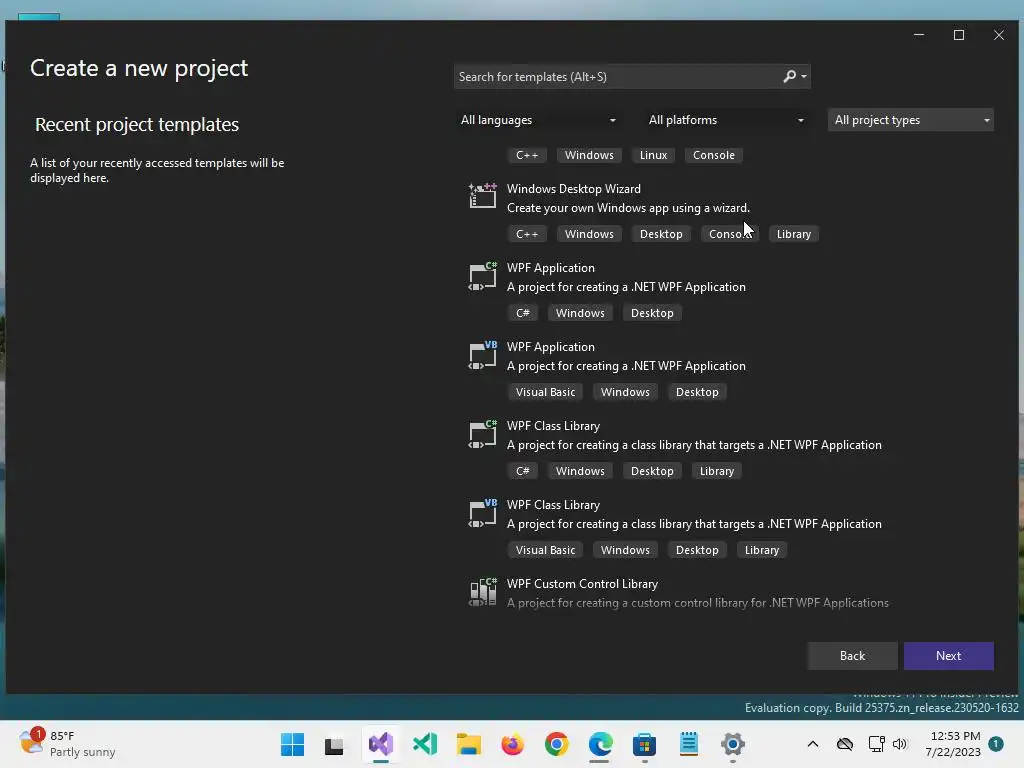Open the weather widget showing 85°F
Viewport: 1024px width, 768px height.
click(67, 744)
